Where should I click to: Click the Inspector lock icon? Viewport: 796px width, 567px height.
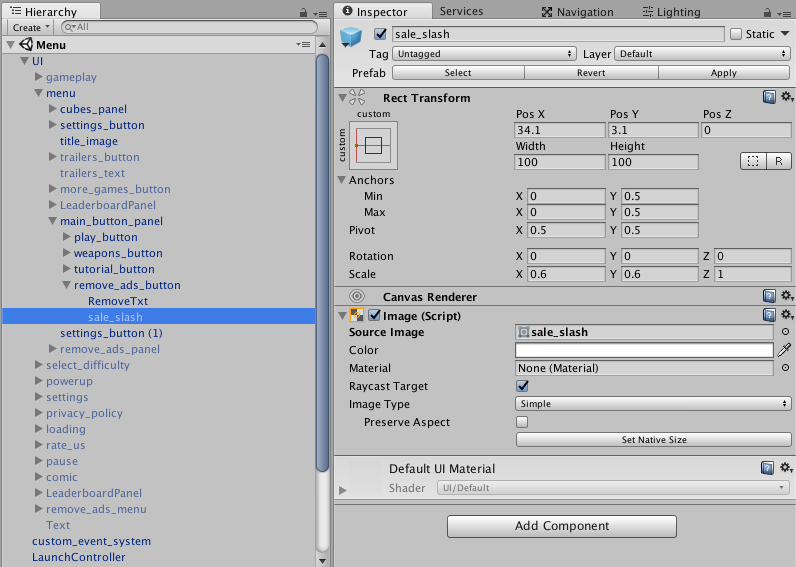[767, 12]
